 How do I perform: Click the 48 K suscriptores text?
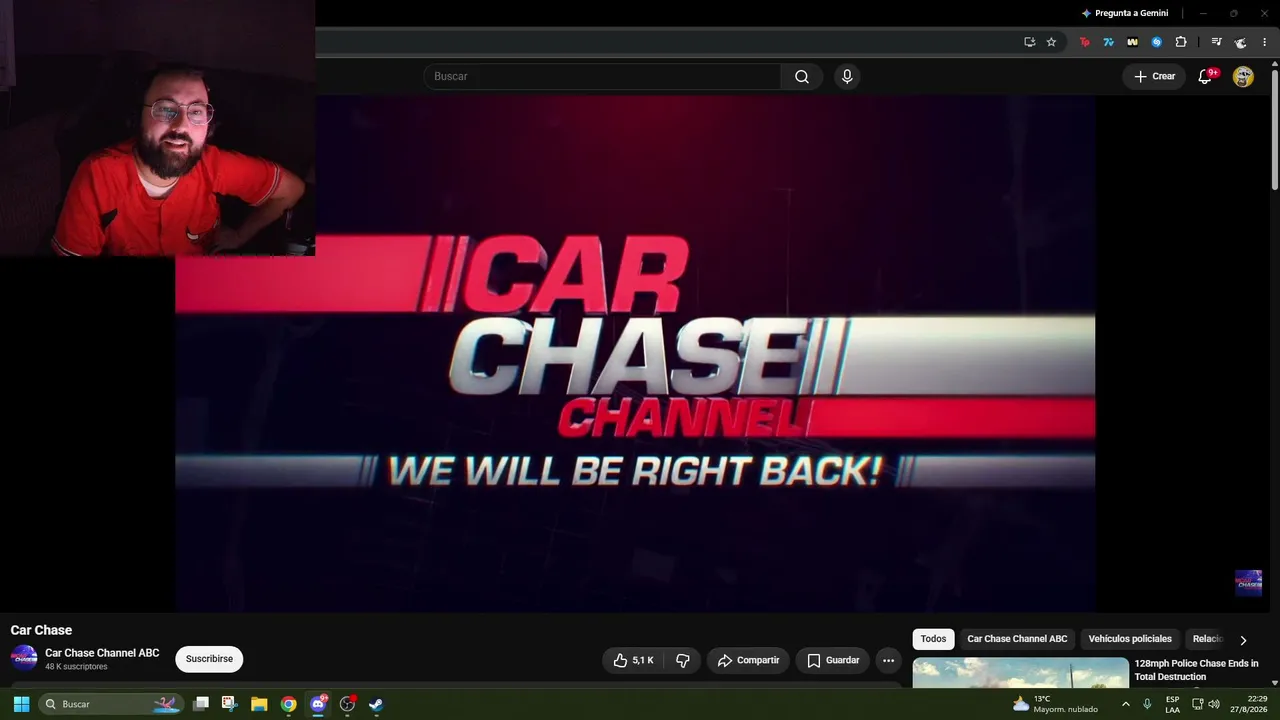(x=76, y=667)
